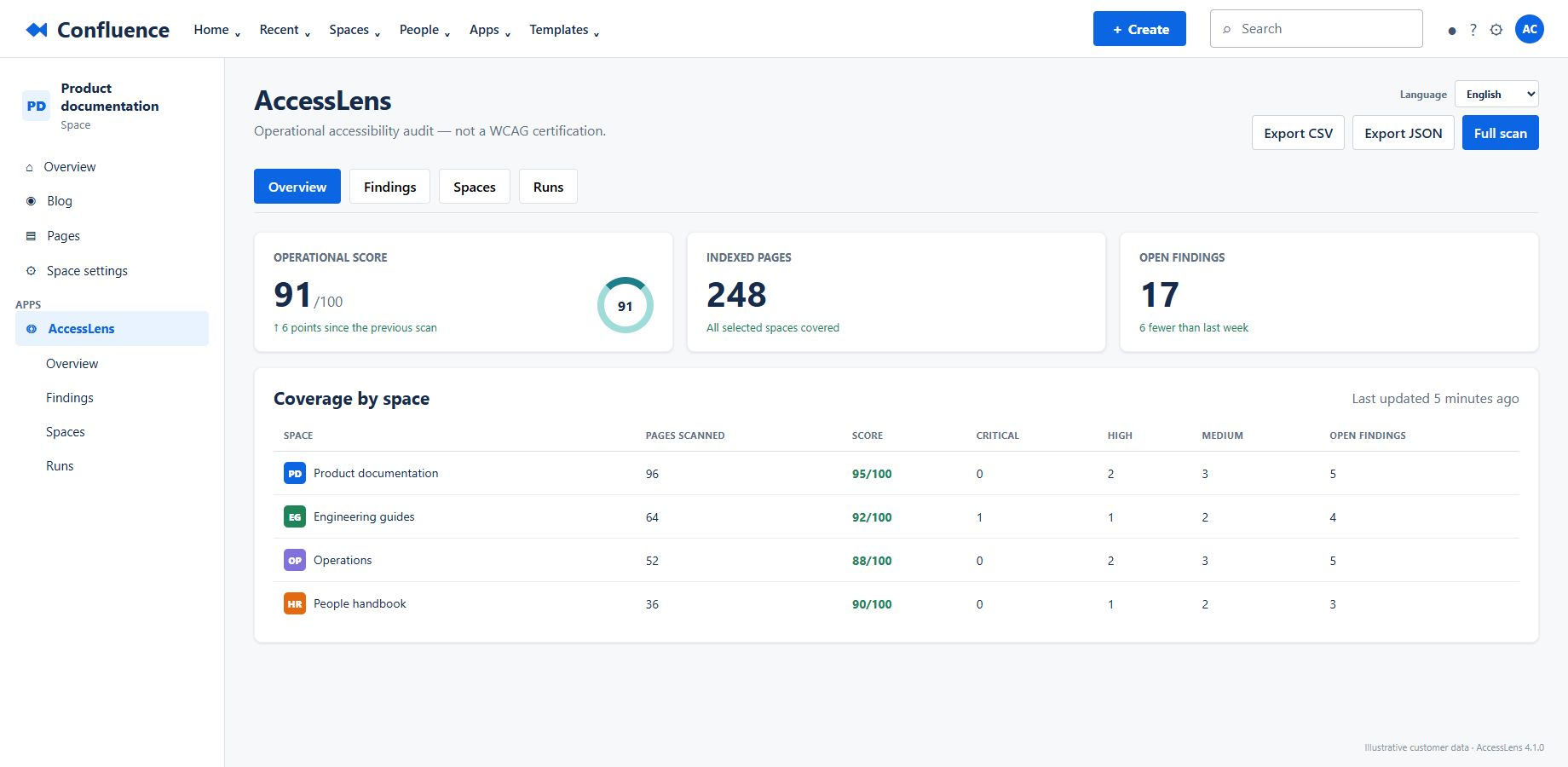Open the Language dropdown set to English
Screen dimensions: 1568x767
click(1496, 95)
